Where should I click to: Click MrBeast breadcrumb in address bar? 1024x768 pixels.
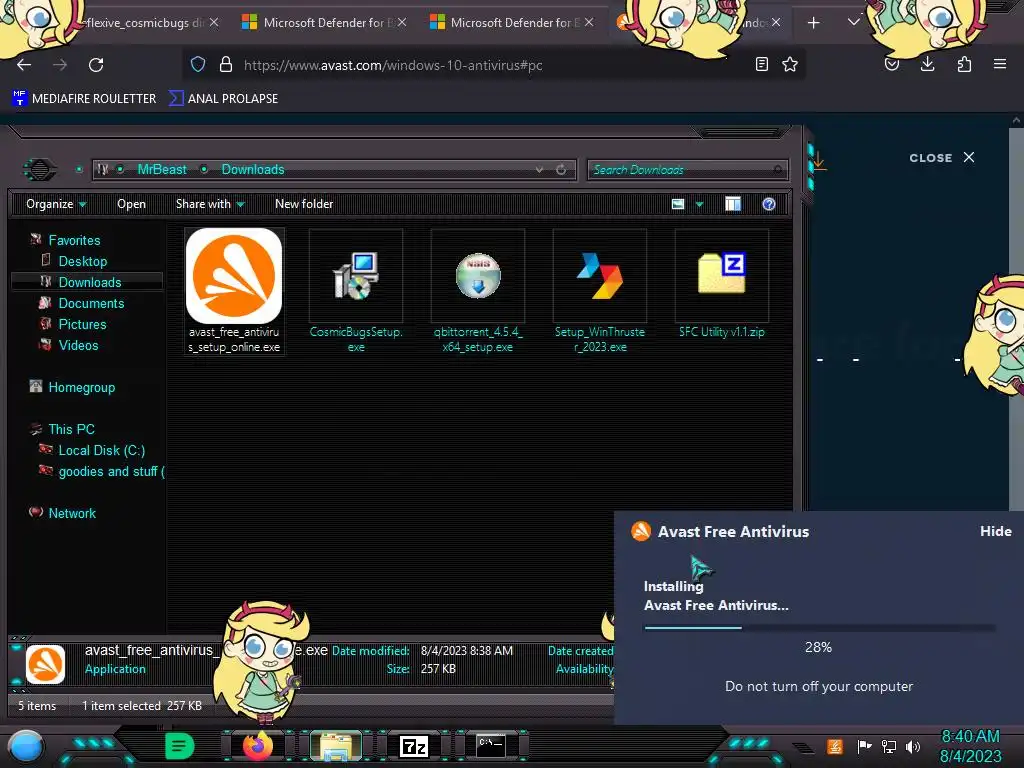(162, 170)
